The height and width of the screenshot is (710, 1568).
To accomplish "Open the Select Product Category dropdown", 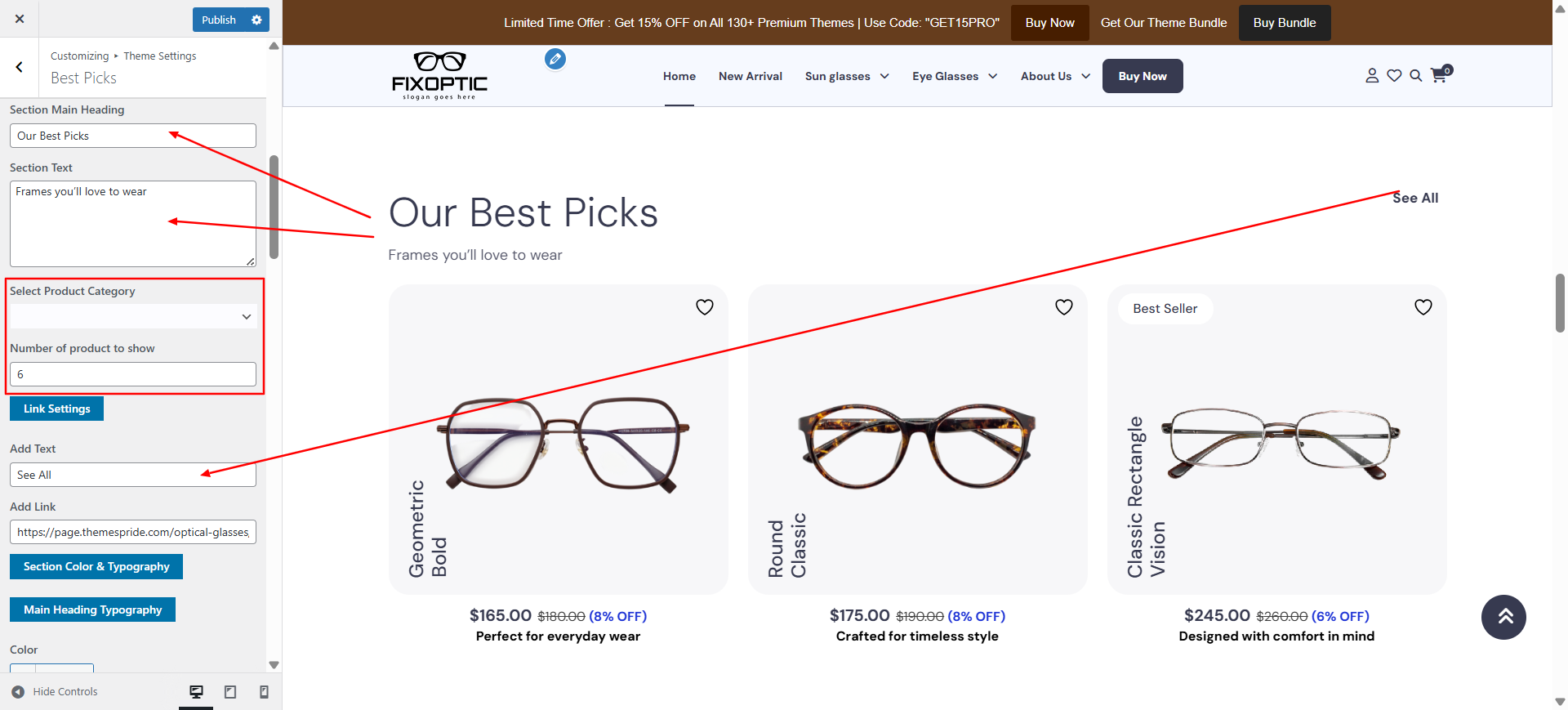I will (133, 316).
